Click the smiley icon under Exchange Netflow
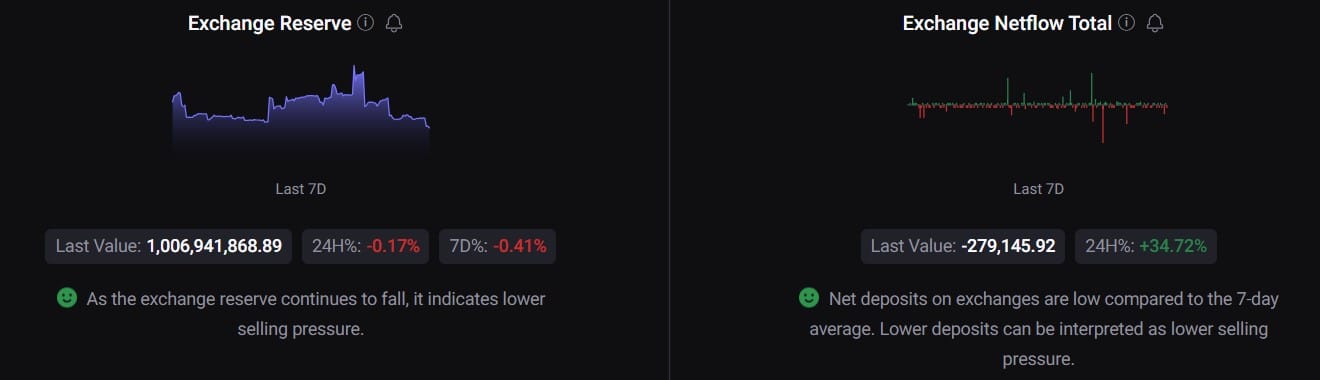Image resolution: width=1320 pixels, height=380 pixels. (808, 298)
